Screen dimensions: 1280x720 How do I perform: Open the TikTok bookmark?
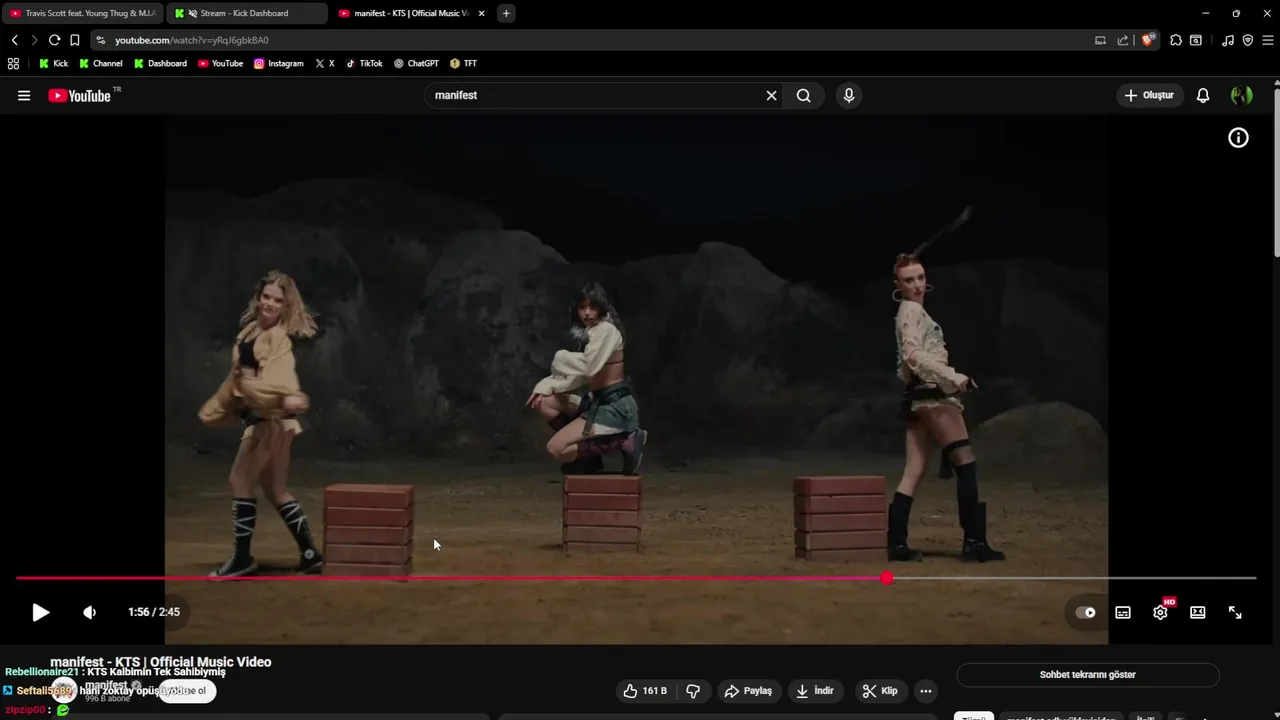pyautogui.click(x=364, y=63)
